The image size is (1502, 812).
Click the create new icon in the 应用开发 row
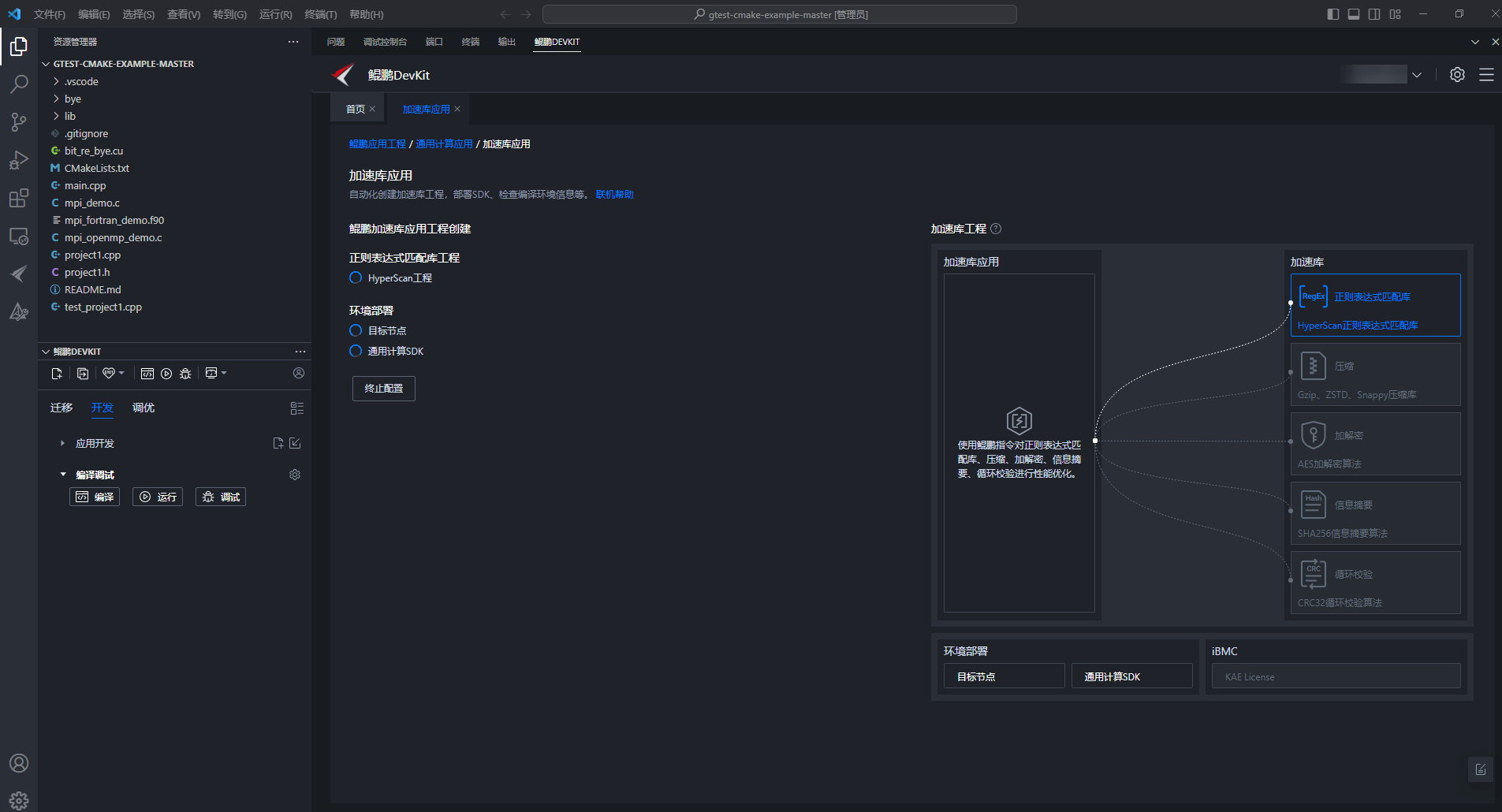click(278, 443)
